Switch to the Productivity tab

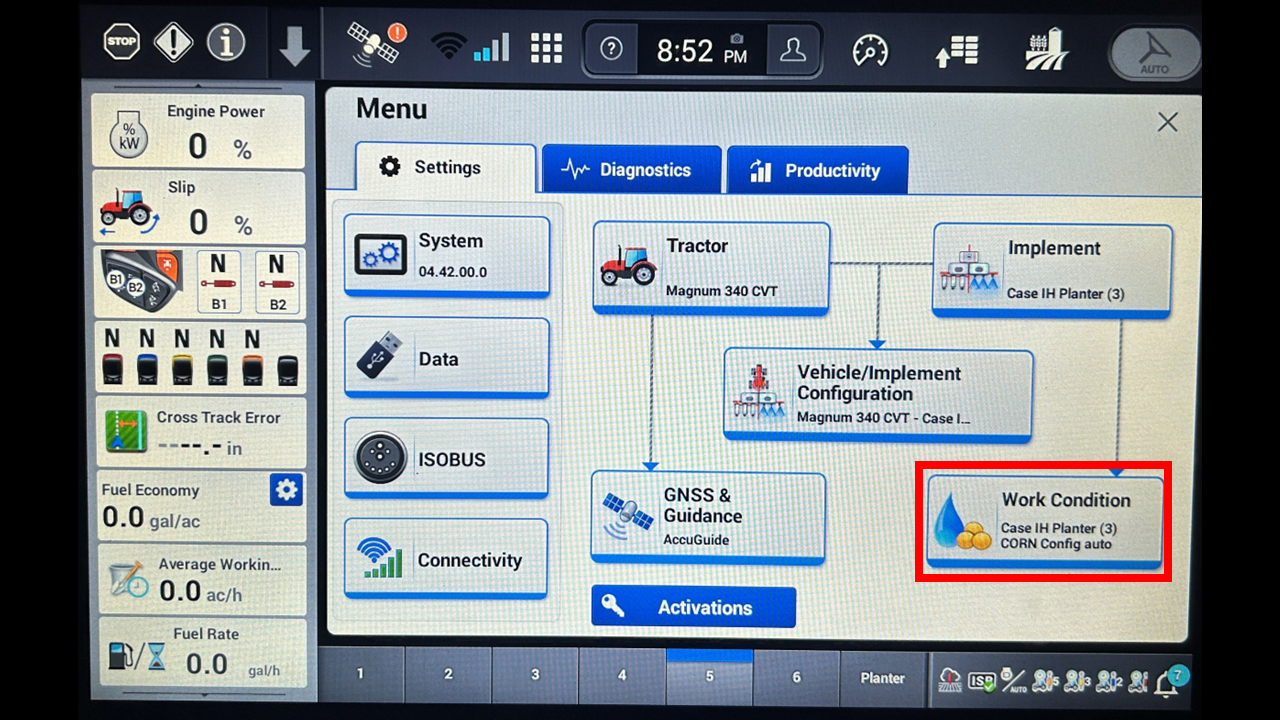(x=817, y=170)
